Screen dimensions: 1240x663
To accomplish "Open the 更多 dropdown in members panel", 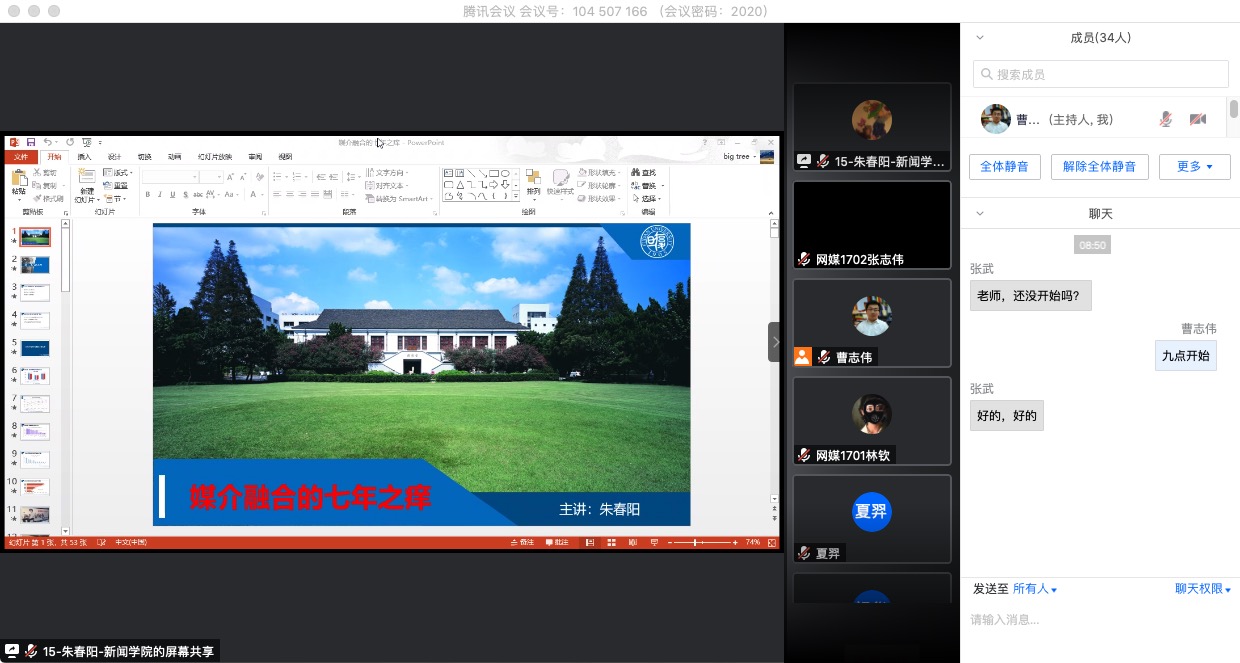I will click(1194, 167).
